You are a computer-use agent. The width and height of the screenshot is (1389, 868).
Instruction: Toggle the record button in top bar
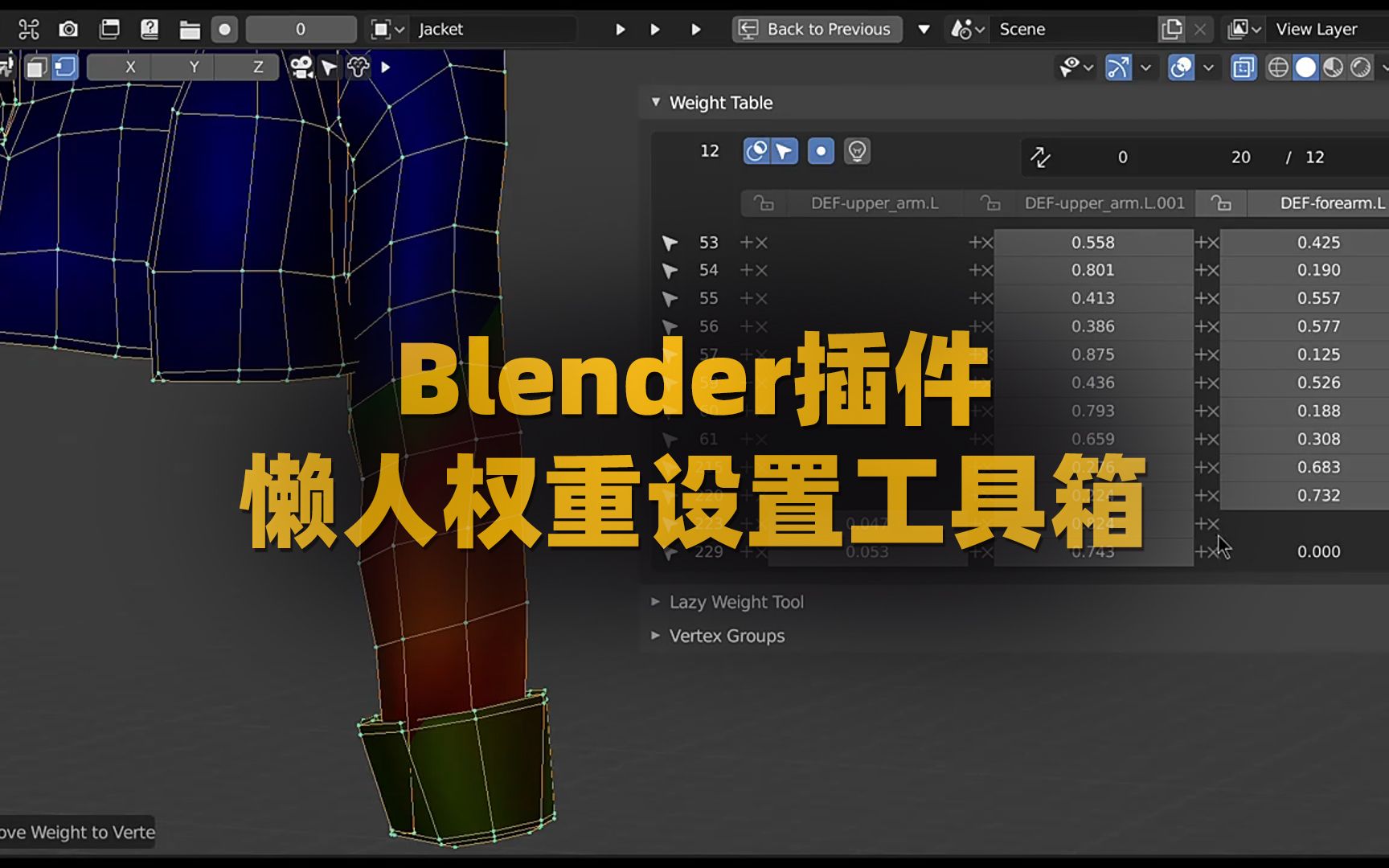pyautogui.click(x=225, y=30)
